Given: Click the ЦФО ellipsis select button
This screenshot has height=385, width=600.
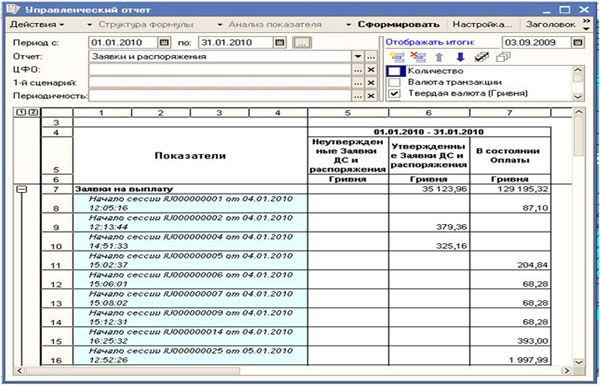Looking at the screenshot, I should tap(358, 70).
